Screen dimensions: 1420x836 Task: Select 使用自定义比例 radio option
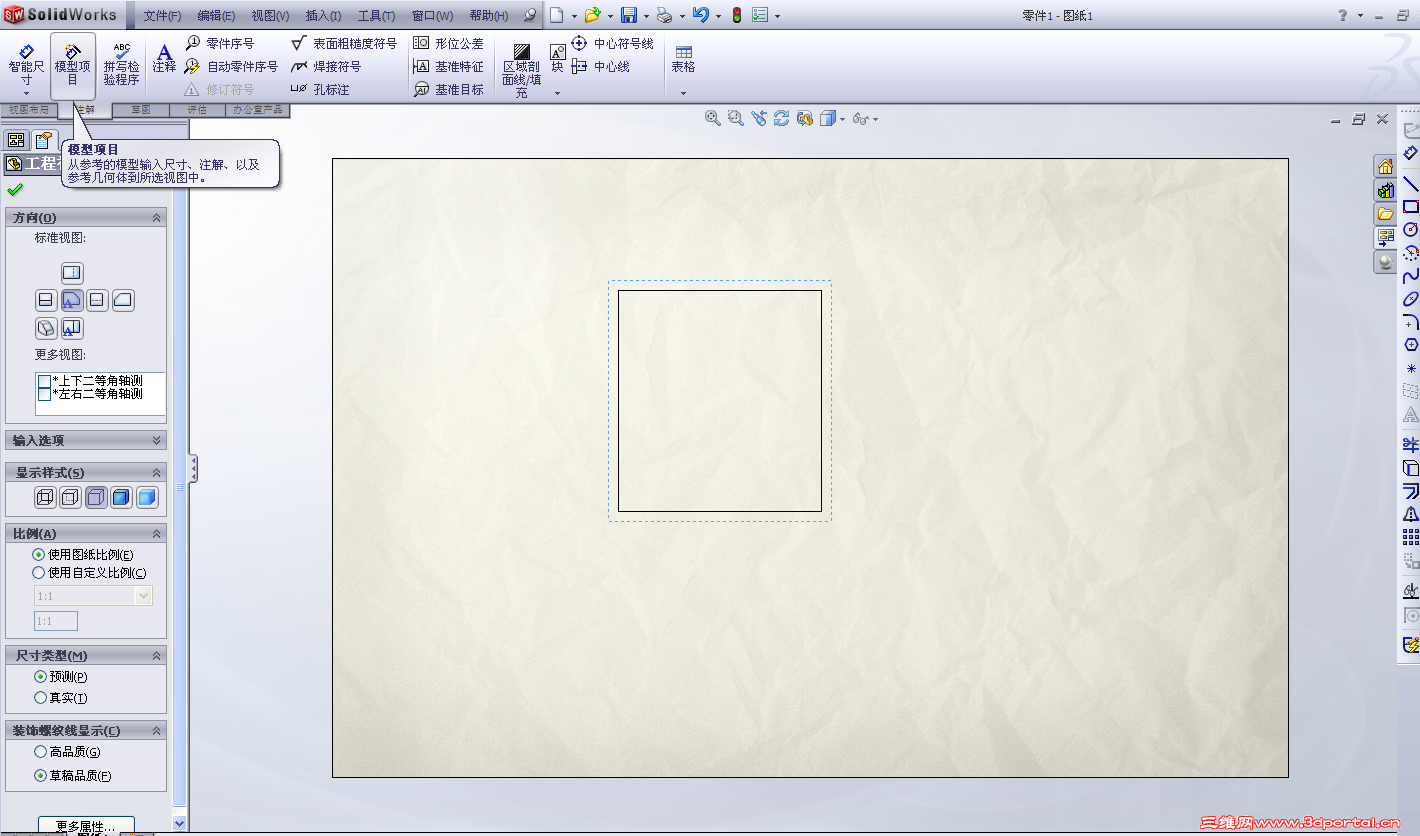pos(39,573)
